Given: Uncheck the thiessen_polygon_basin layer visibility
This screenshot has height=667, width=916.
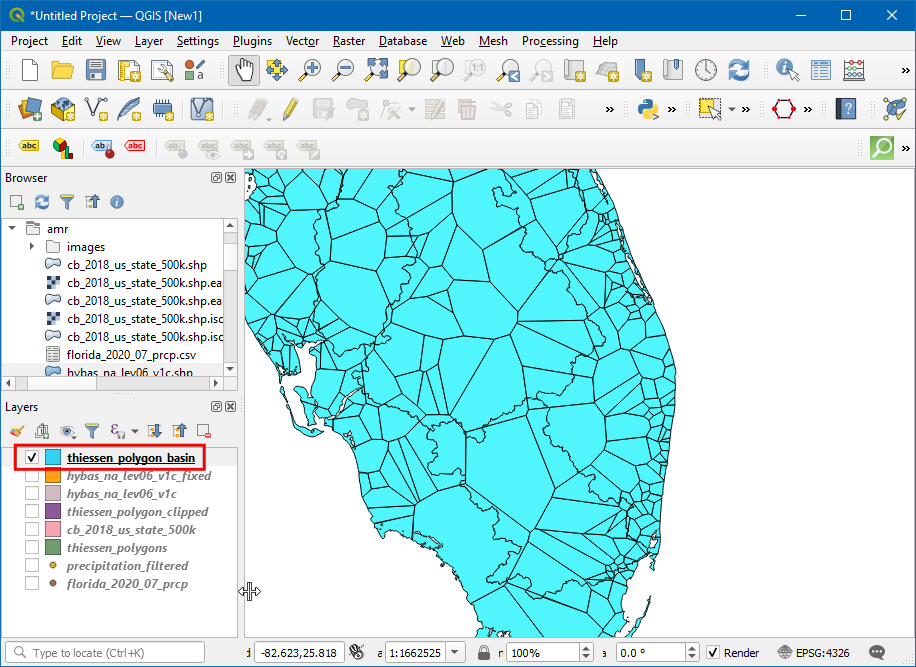Looking at the screenshot, I should point(32,458).
